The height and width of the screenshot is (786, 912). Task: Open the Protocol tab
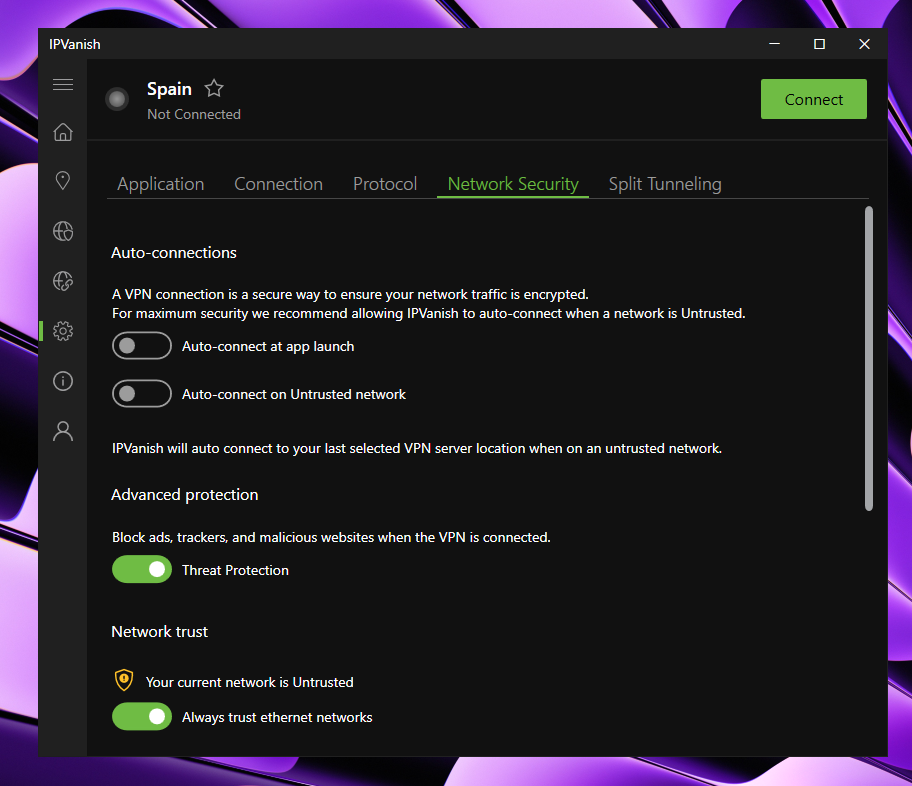(x=385, y=184)
